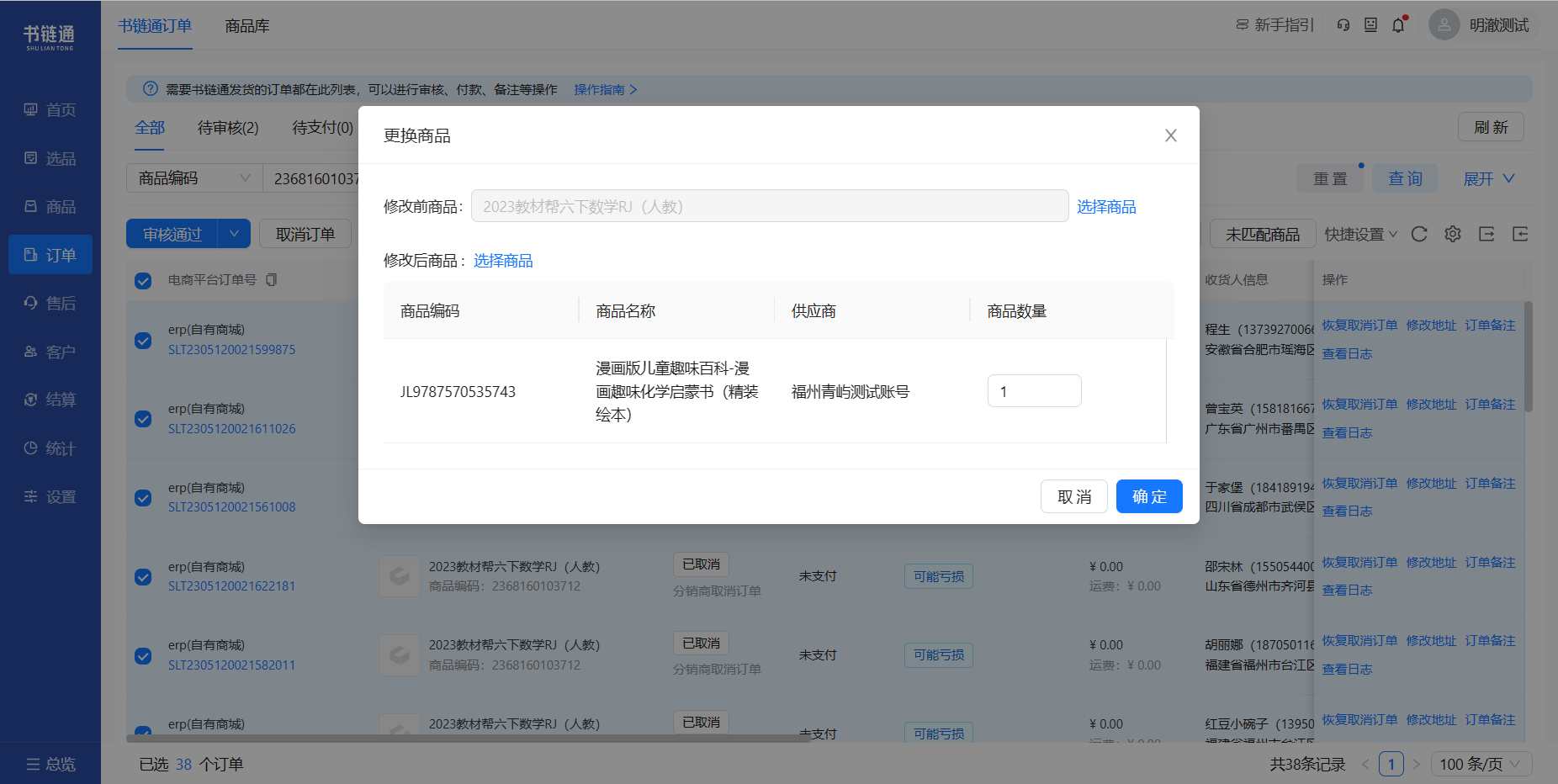
Task: Click the 刷新 button
Action: click(1491, 128)
